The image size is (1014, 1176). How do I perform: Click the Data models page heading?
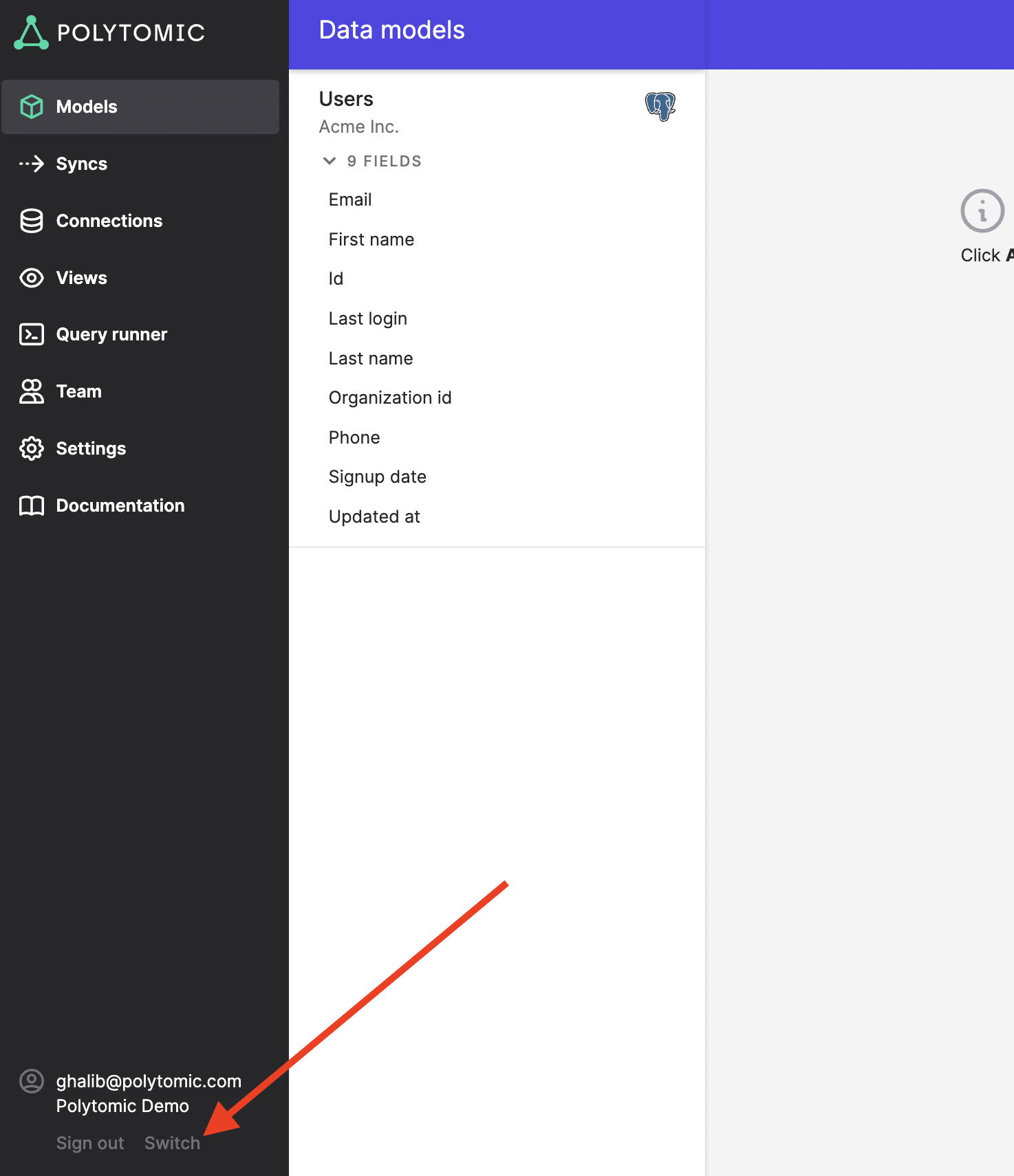[x=392, y=30]
